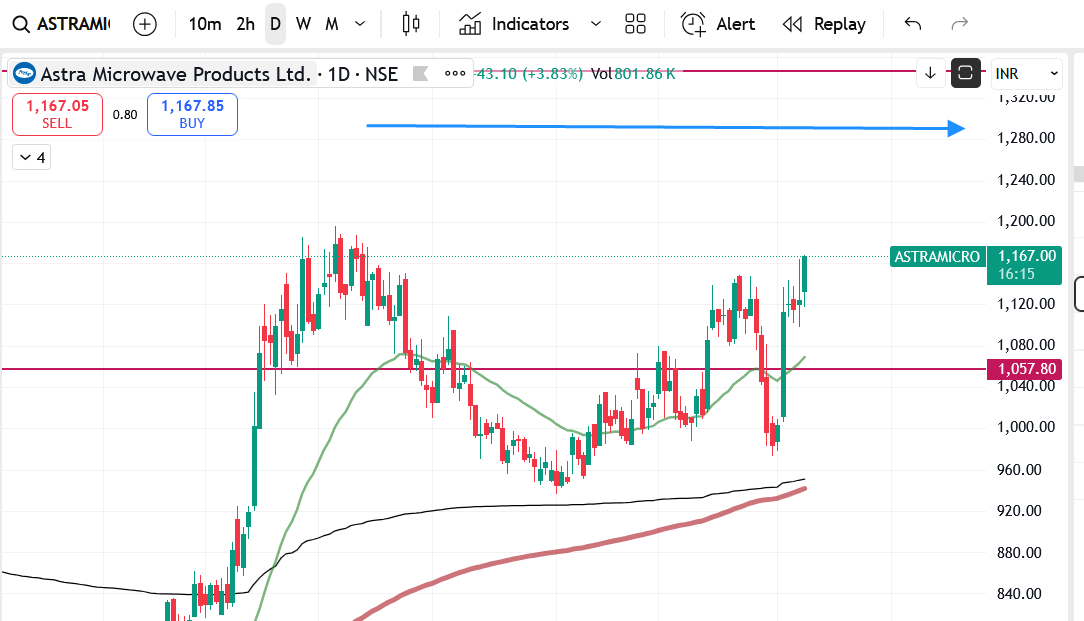This screenshot has width=1084, height=621.
Task: Click the 1,167.85 BUY button
Action: [x=192, y=114]
